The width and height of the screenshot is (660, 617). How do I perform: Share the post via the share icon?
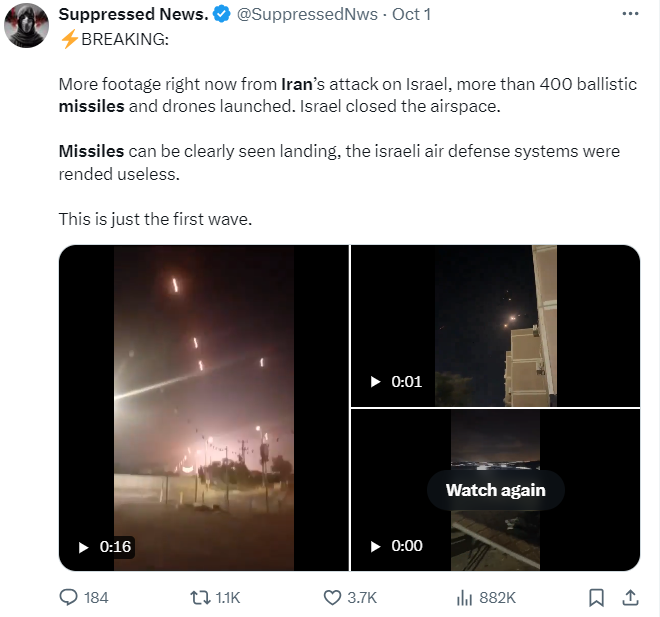coord(630,597)
